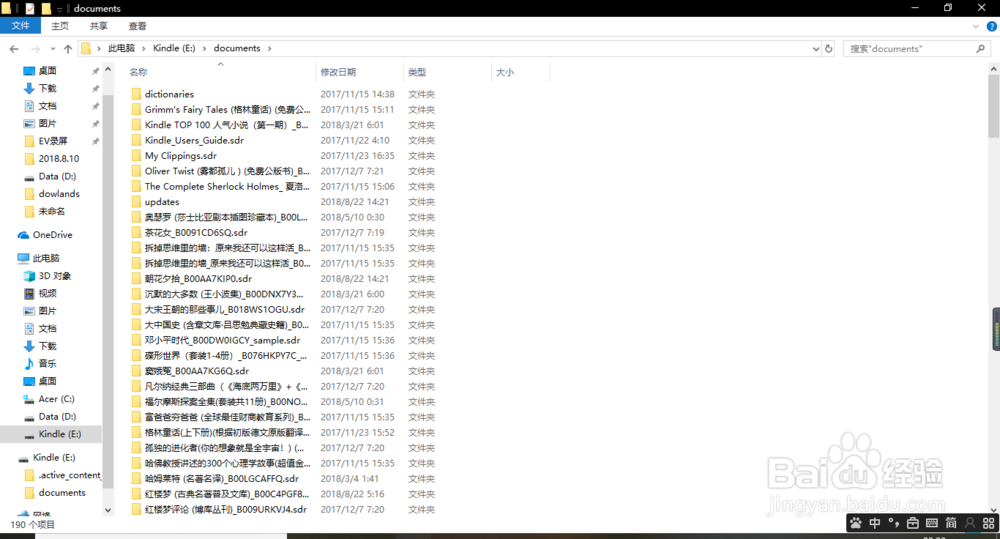Switch to the 主页 ribbon tab

pyautogui.click(x=60, y=26)
